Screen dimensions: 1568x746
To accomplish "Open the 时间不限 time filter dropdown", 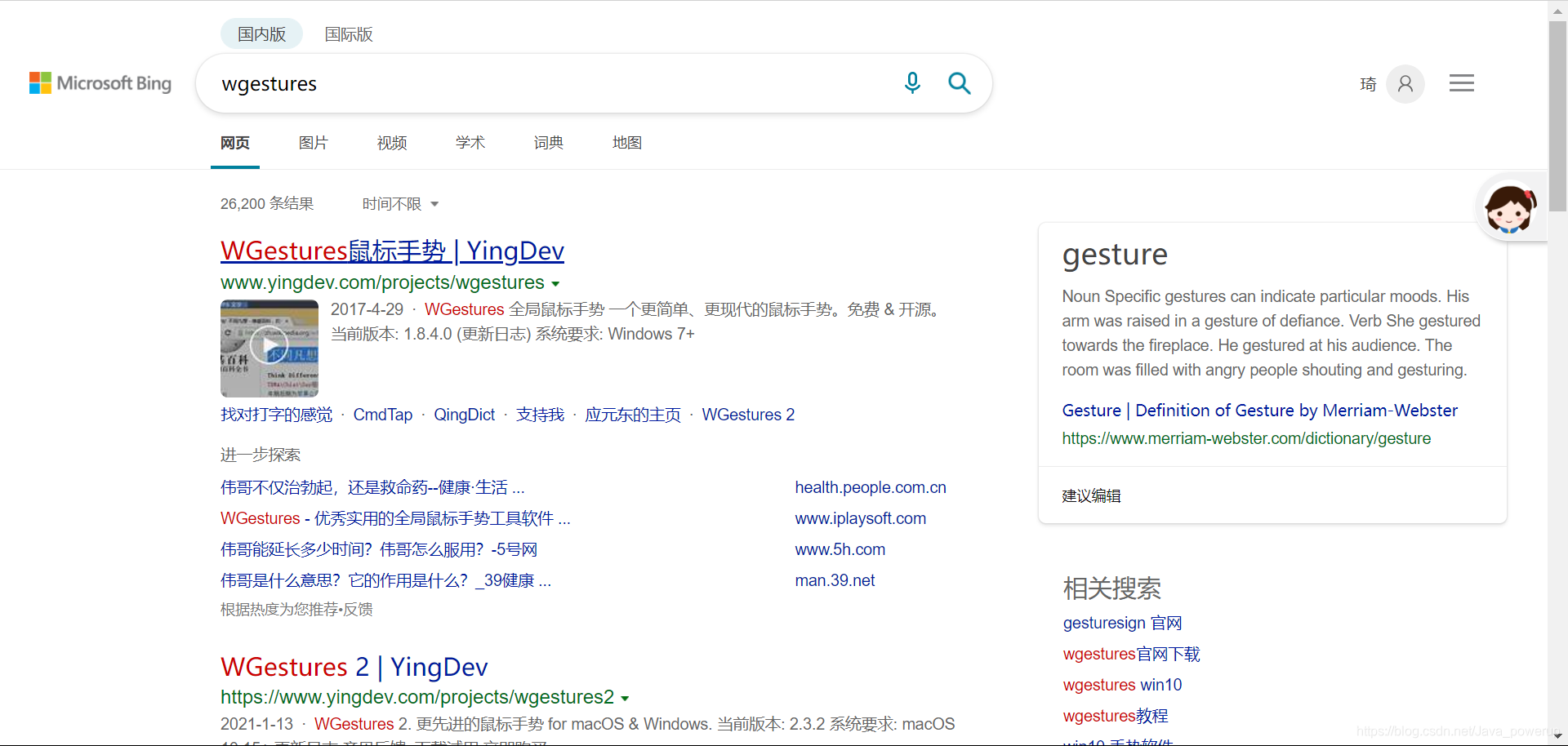I will coord(400,204).
